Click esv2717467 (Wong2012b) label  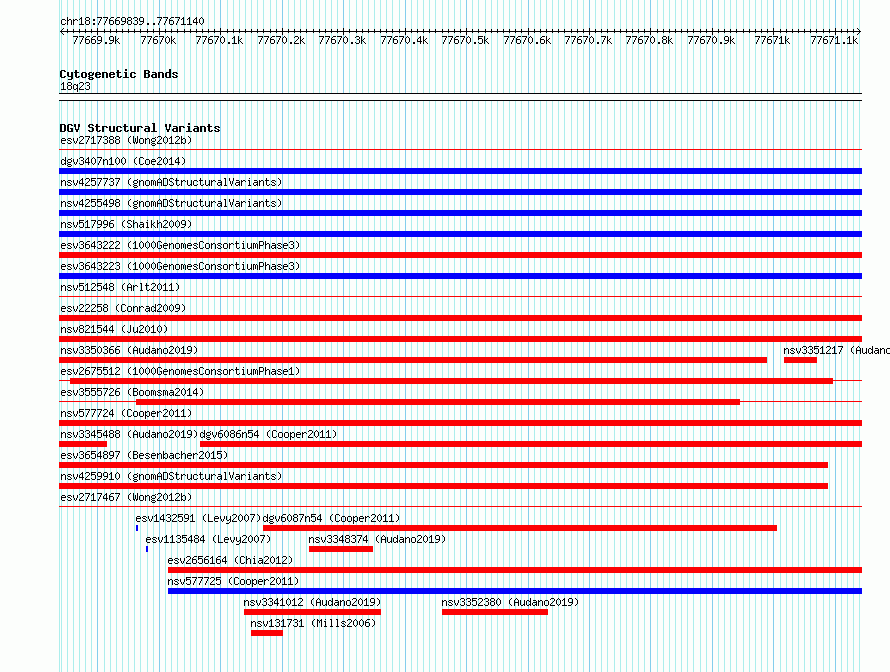point(126,497)
